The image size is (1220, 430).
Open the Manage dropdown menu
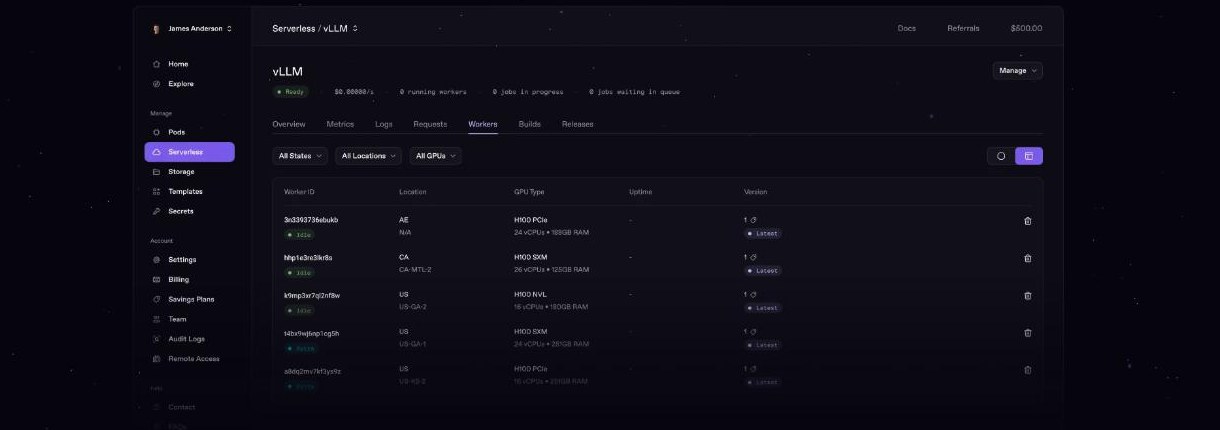pyautogui.click(x=1018, y=71)
